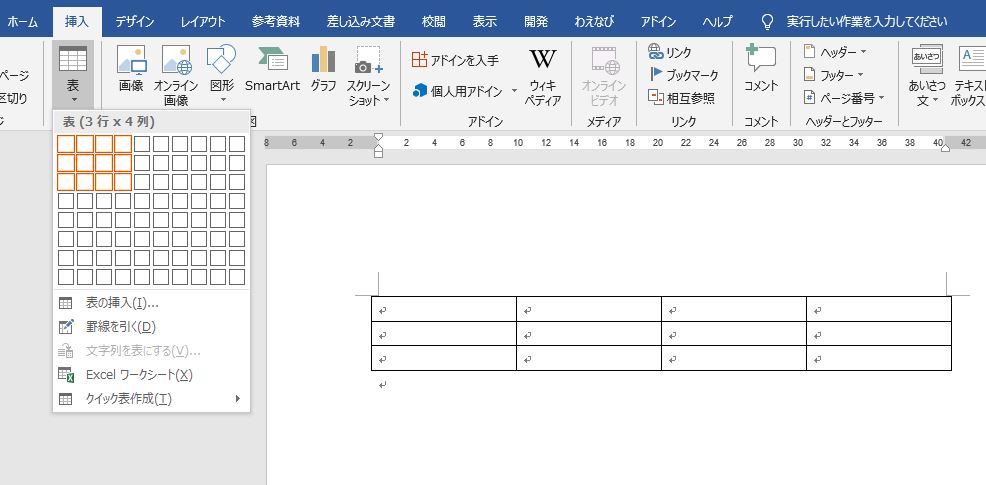Insert a chart with グラフ
Viewport: 986px width, 485px height.
(x=323, y=69)
